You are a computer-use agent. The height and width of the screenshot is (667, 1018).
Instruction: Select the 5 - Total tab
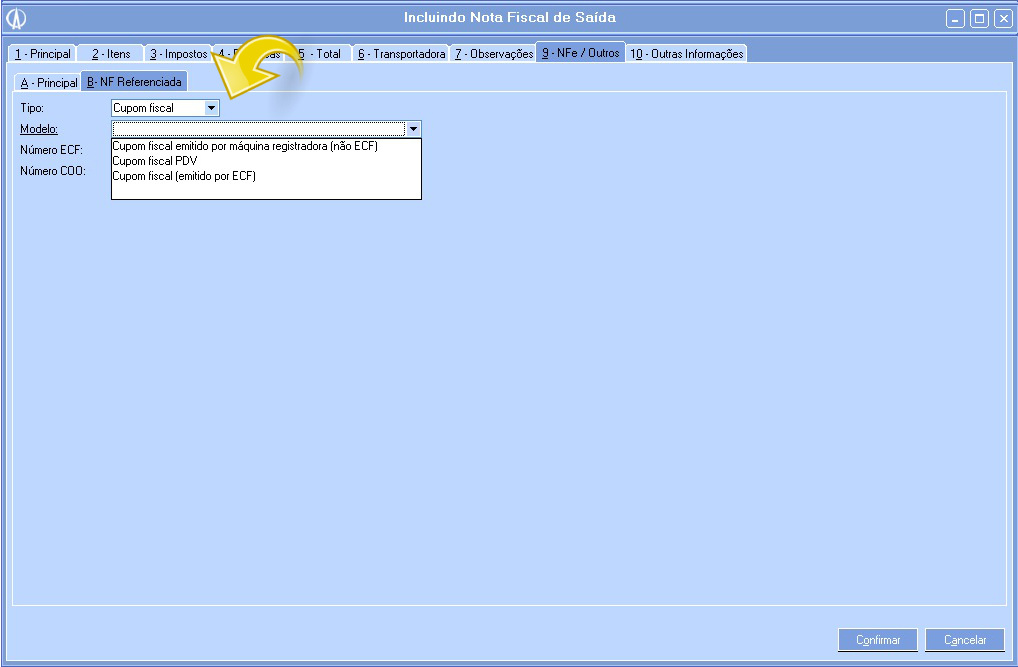[320, 54]
